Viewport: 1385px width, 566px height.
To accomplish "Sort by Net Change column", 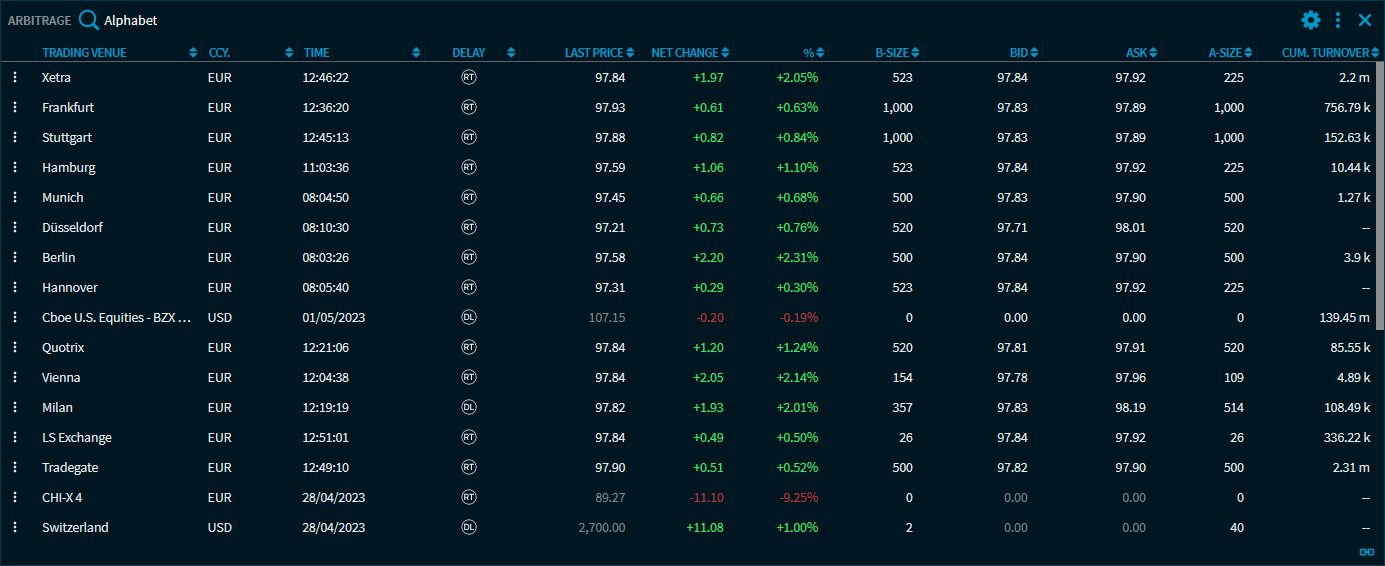I will tap(684, 53).
